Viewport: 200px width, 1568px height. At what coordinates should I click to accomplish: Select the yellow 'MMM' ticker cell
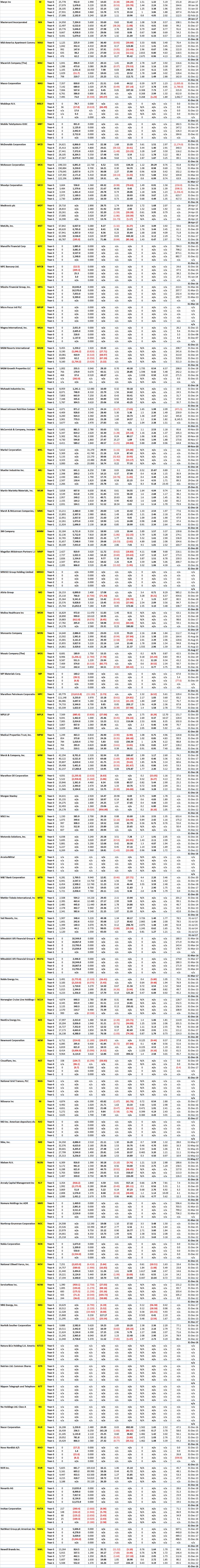(40, 531)
